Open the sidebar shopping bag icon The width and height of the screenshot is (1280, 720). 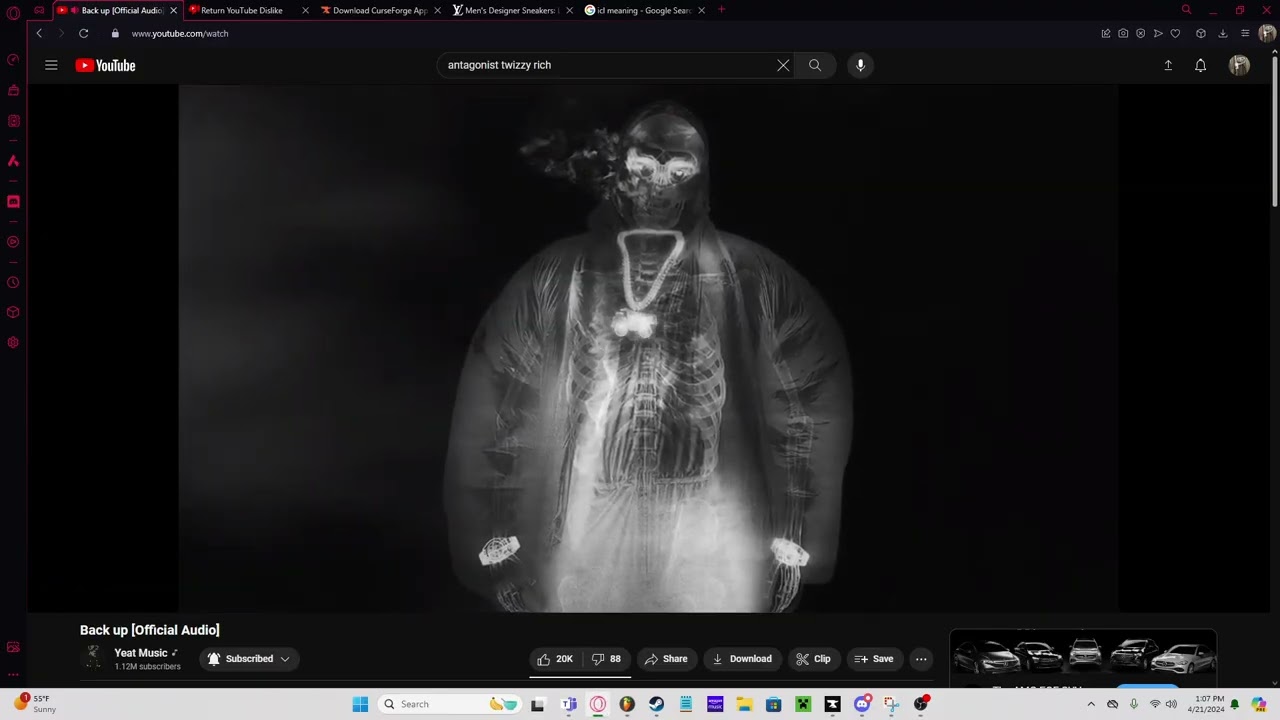click(x=13, y=90)
